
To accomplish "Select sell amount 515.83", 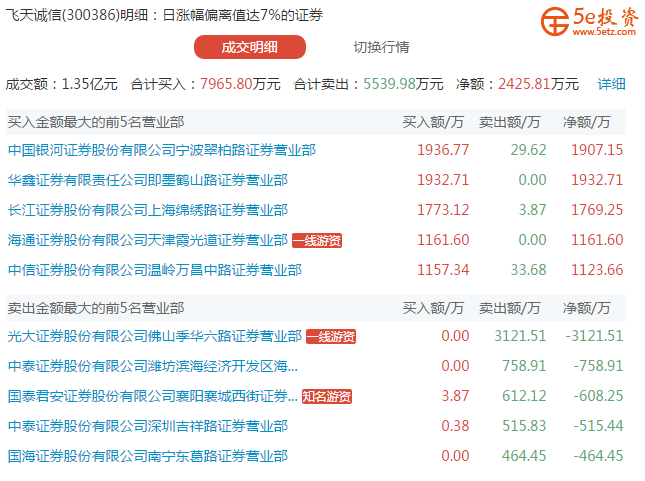I will (524, 426).
